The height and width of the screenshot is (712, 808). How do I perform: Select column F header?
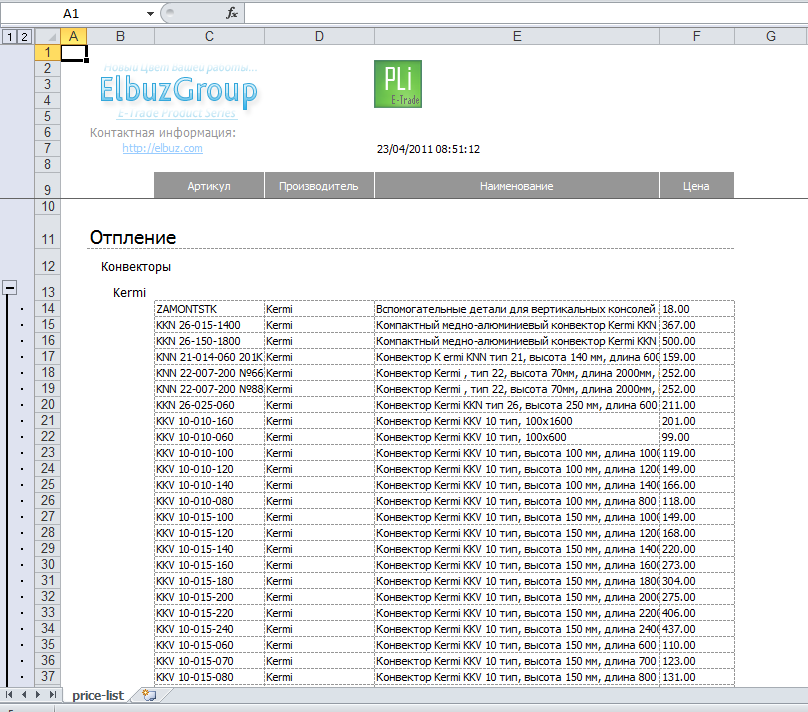click(697, 36)
